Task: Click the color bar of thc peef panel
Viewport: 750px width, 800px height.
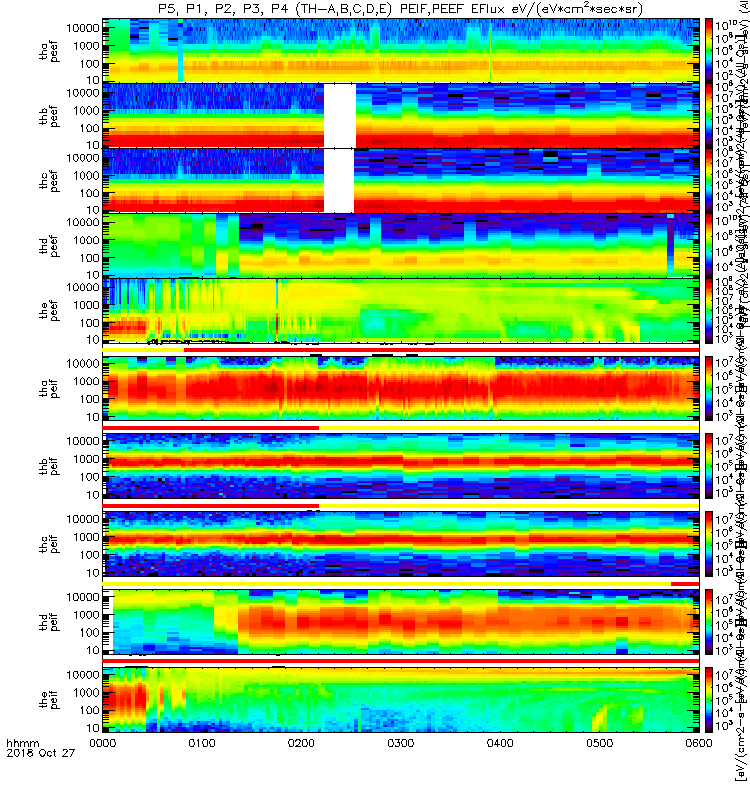Action: click(709, 181)
